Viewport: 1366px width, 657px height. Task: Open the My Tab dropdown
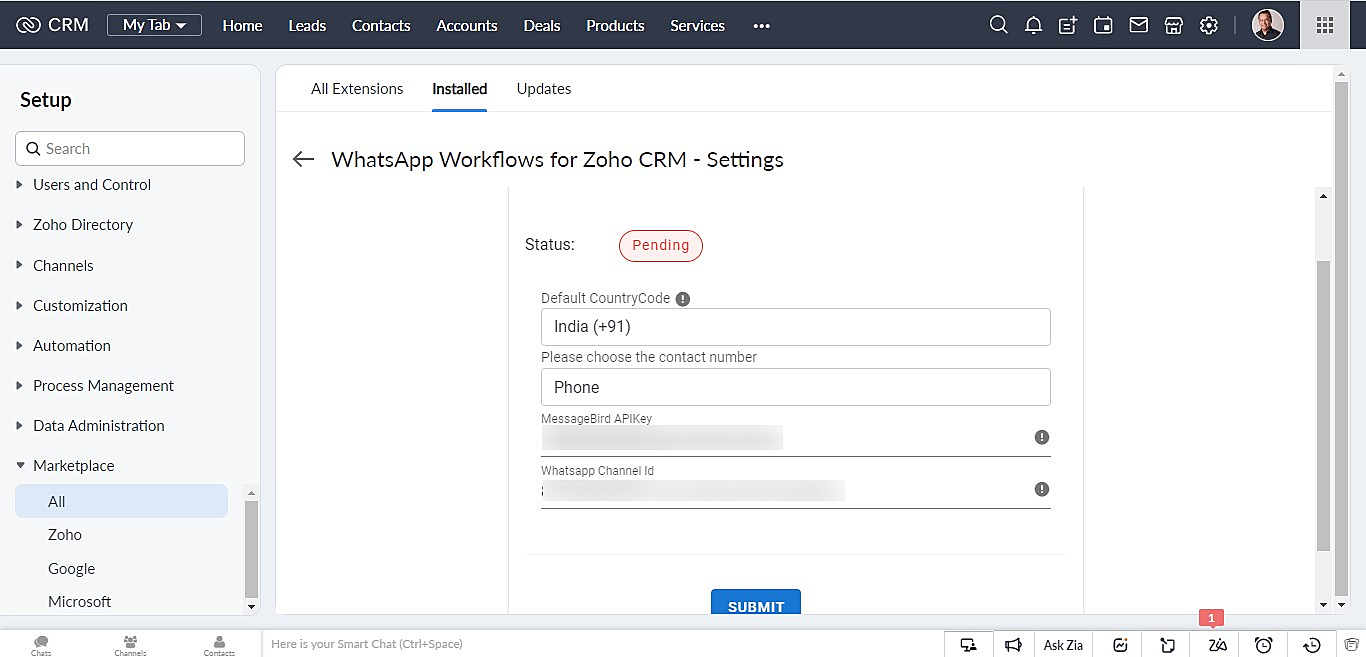coord(154,25)
